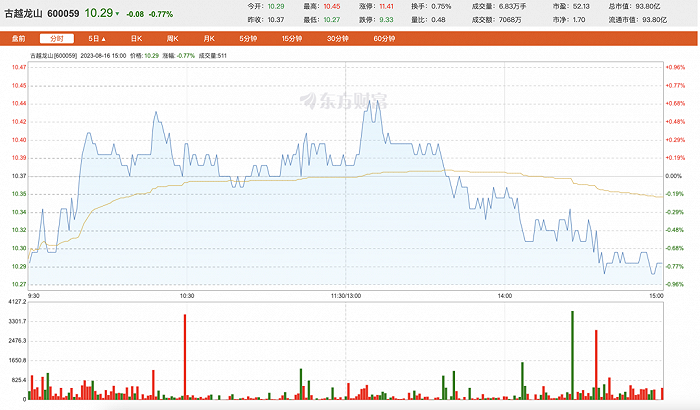
Task: Open the 周K weekly chart tab
Action: point(172,39)
